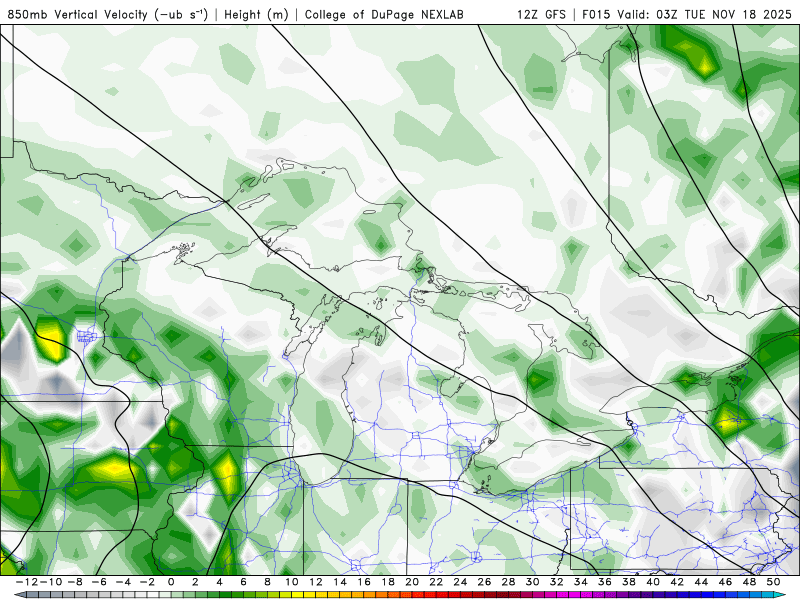Image resolution: width=800 pixels, height=600 pixels.
Task: Click the '44' color scale label
Action: click(702, 582)
